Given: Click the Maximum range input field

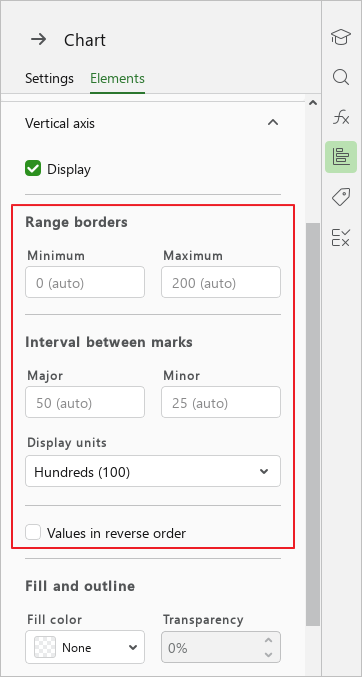Looking at the screenshot, I should (x=221, y=282).
